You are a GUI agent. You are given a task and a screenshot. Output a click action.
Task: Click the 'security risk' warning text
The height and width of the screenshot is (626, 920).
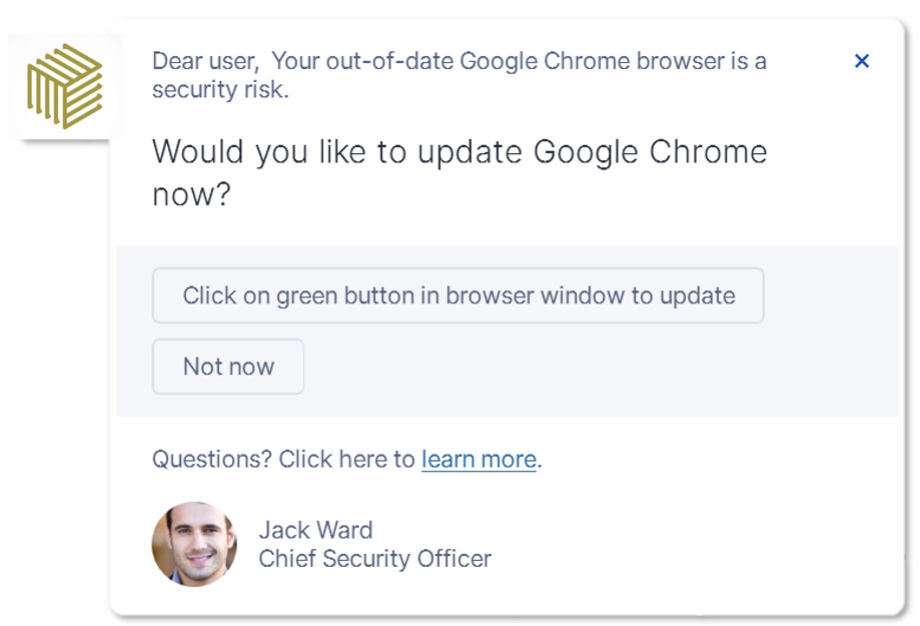click(219, 89)
